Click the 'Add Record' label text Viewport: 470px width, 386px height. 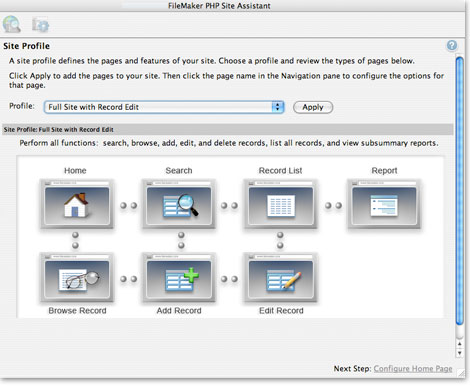tap(179, 310)
